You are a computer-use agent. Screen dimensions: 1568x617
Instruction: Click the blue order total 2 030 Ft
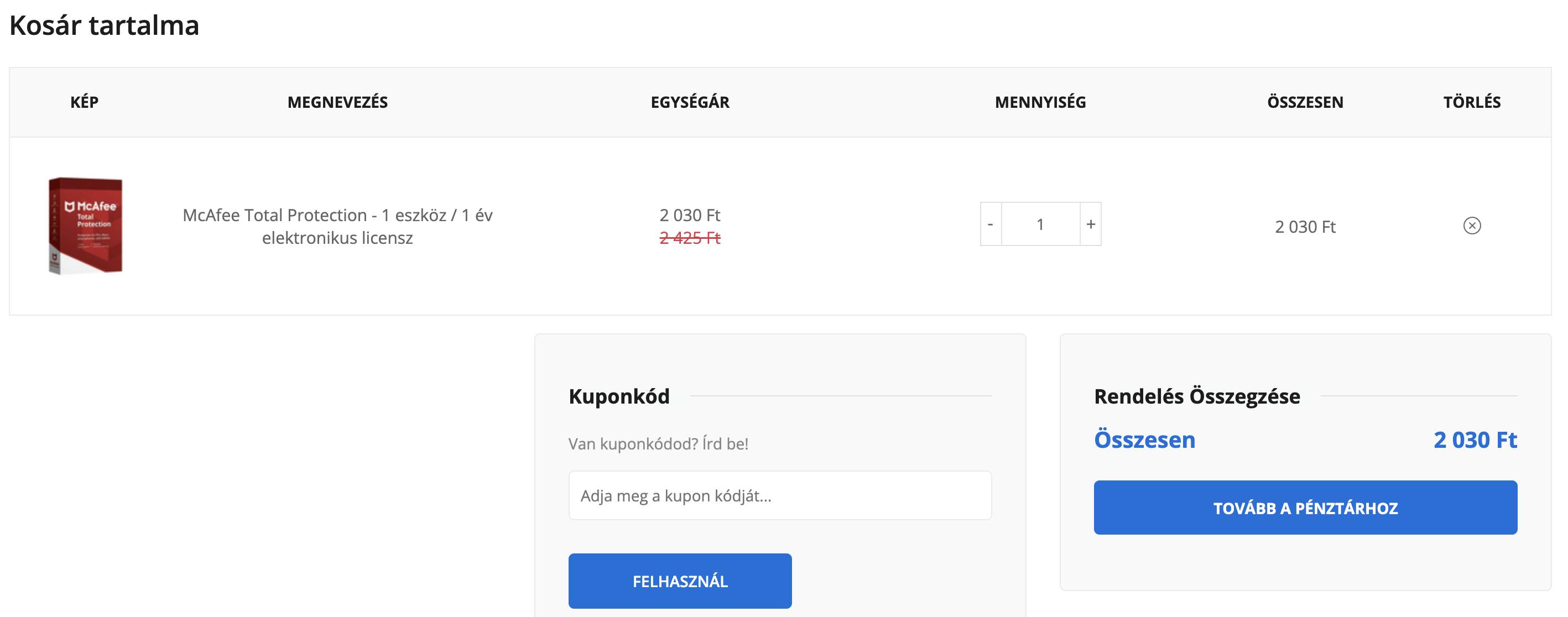pos(1475,440)
